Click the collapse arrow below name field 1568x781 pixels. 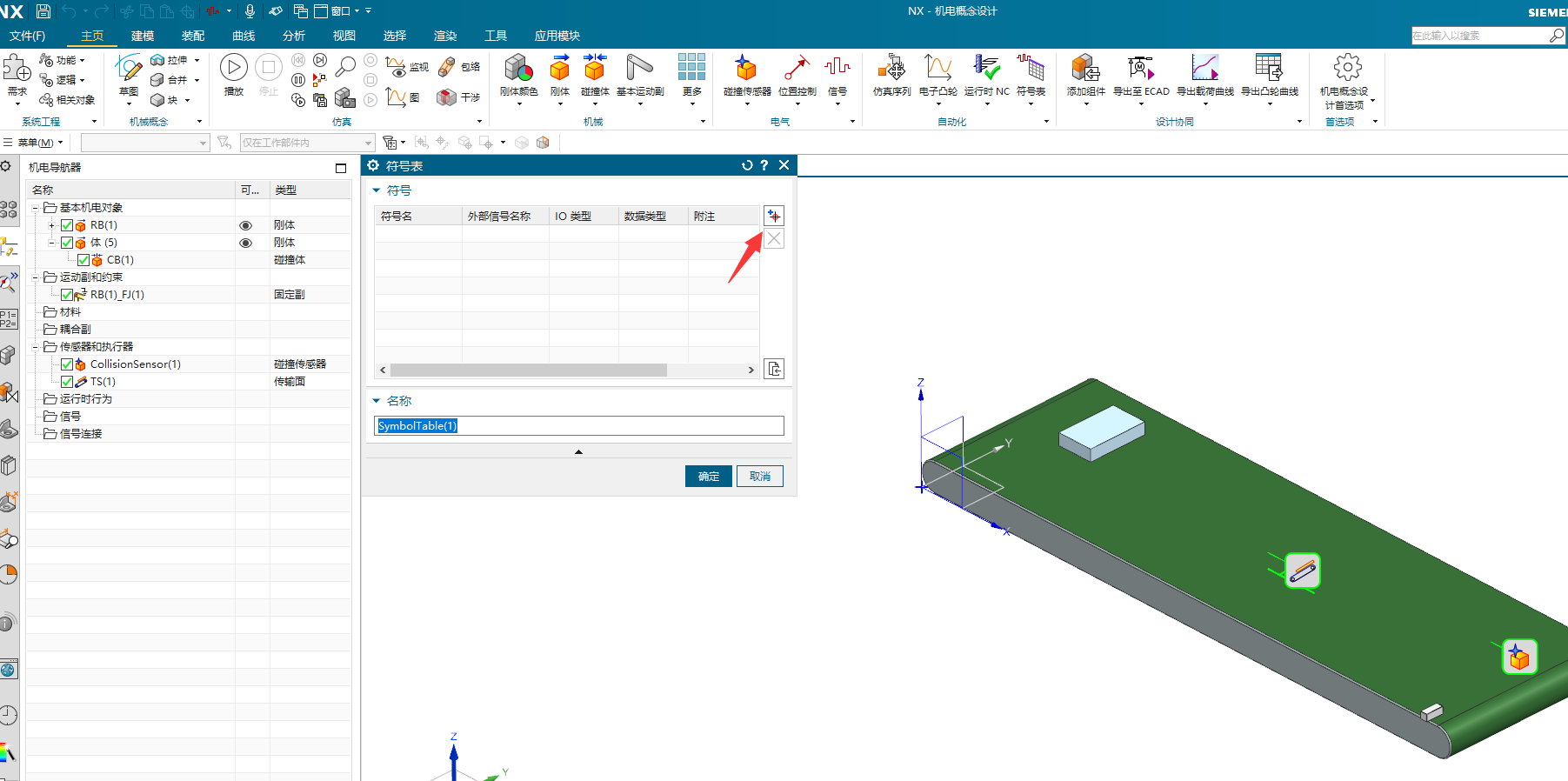coord(578,452)
